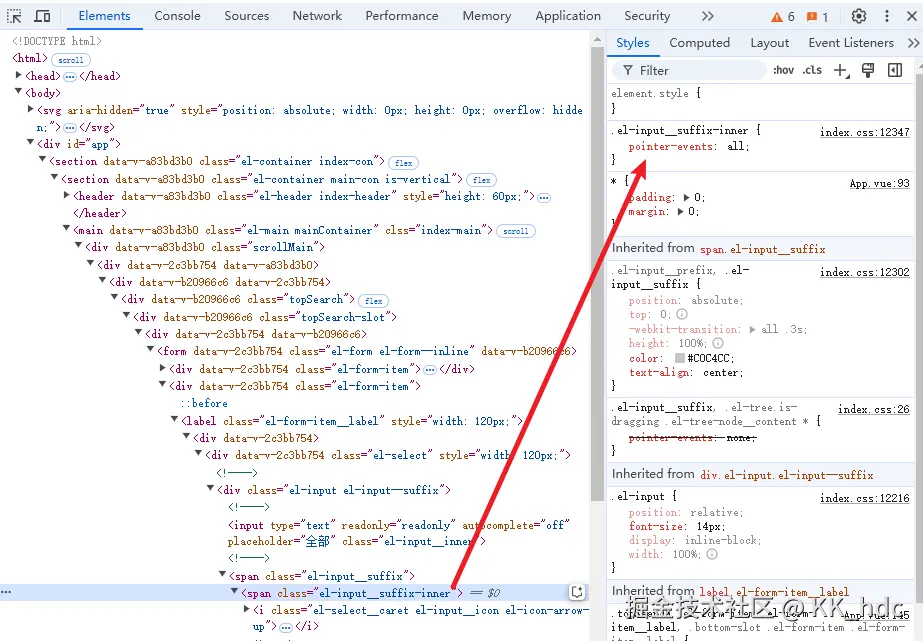Open index.css:26 source link

click(x=874, y=408)
